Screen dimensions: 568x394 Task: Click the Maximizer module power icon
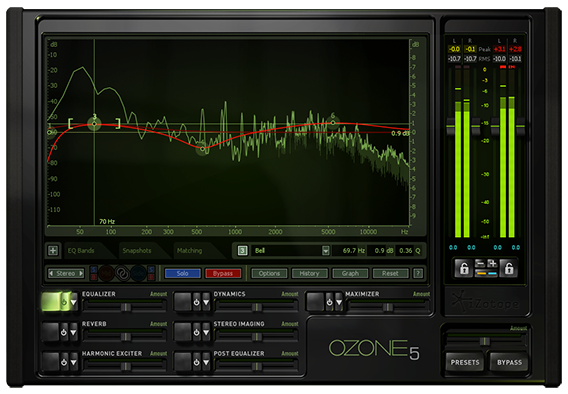(329, 302)
